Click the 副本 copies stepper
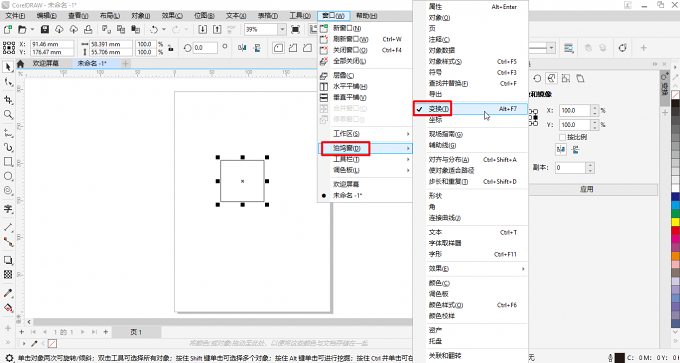 coord(590,167)
